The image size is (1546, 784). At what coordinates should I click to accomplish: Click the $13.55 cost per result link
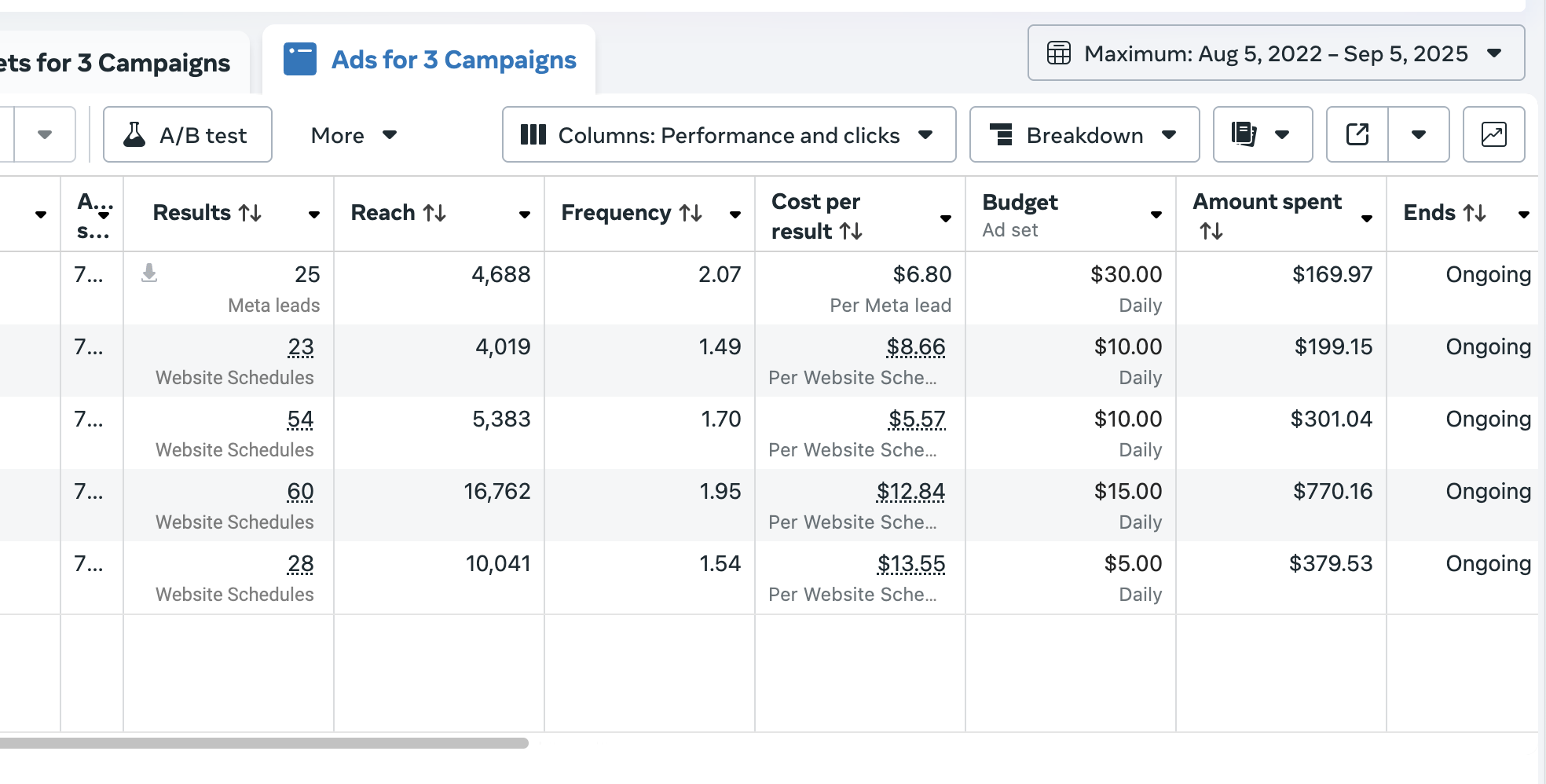pos(910,564)
